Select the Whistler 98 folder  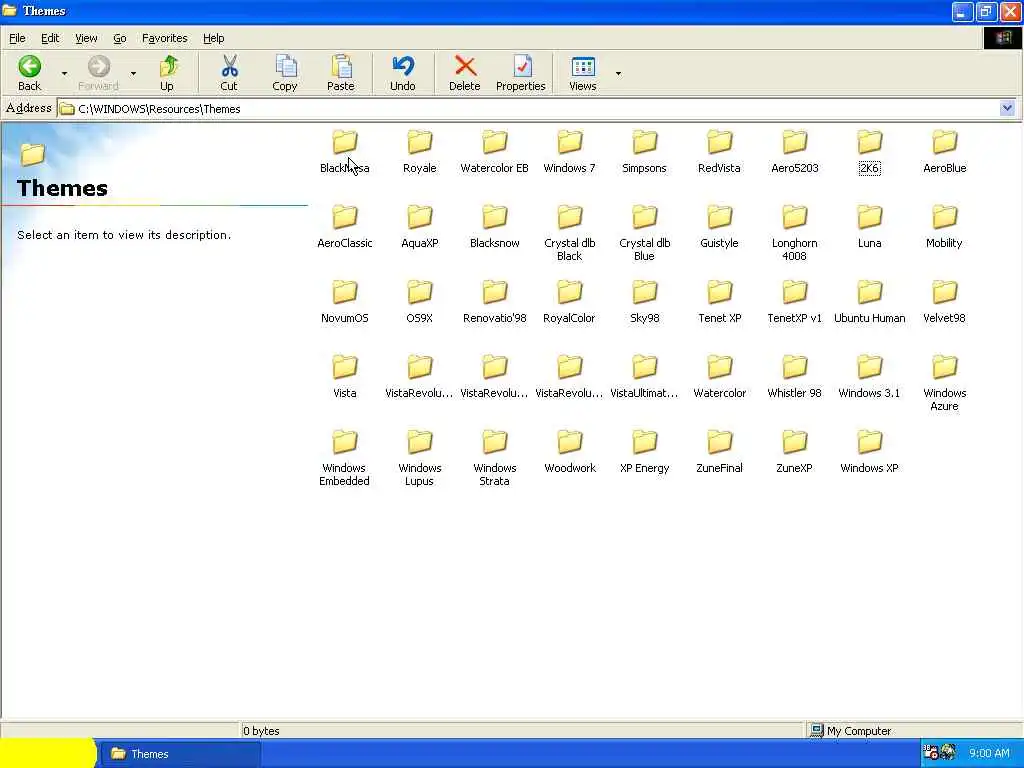pyautogui.click(x=795, y=377)
